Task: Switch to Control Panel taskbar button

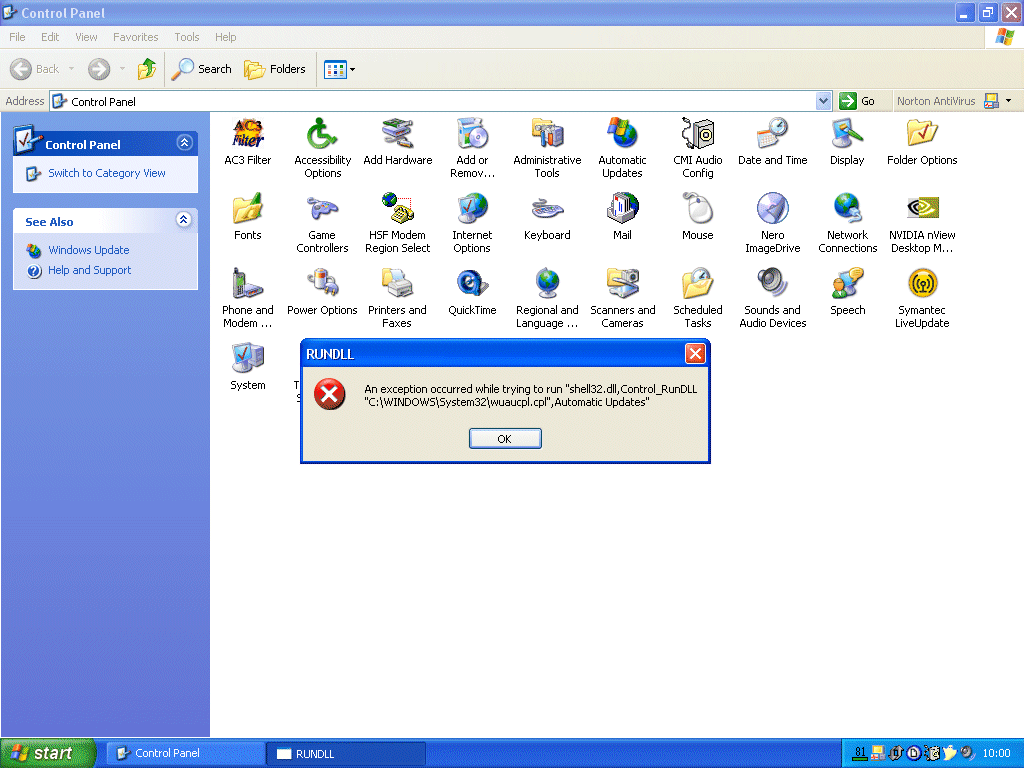Action: [186, 753]
